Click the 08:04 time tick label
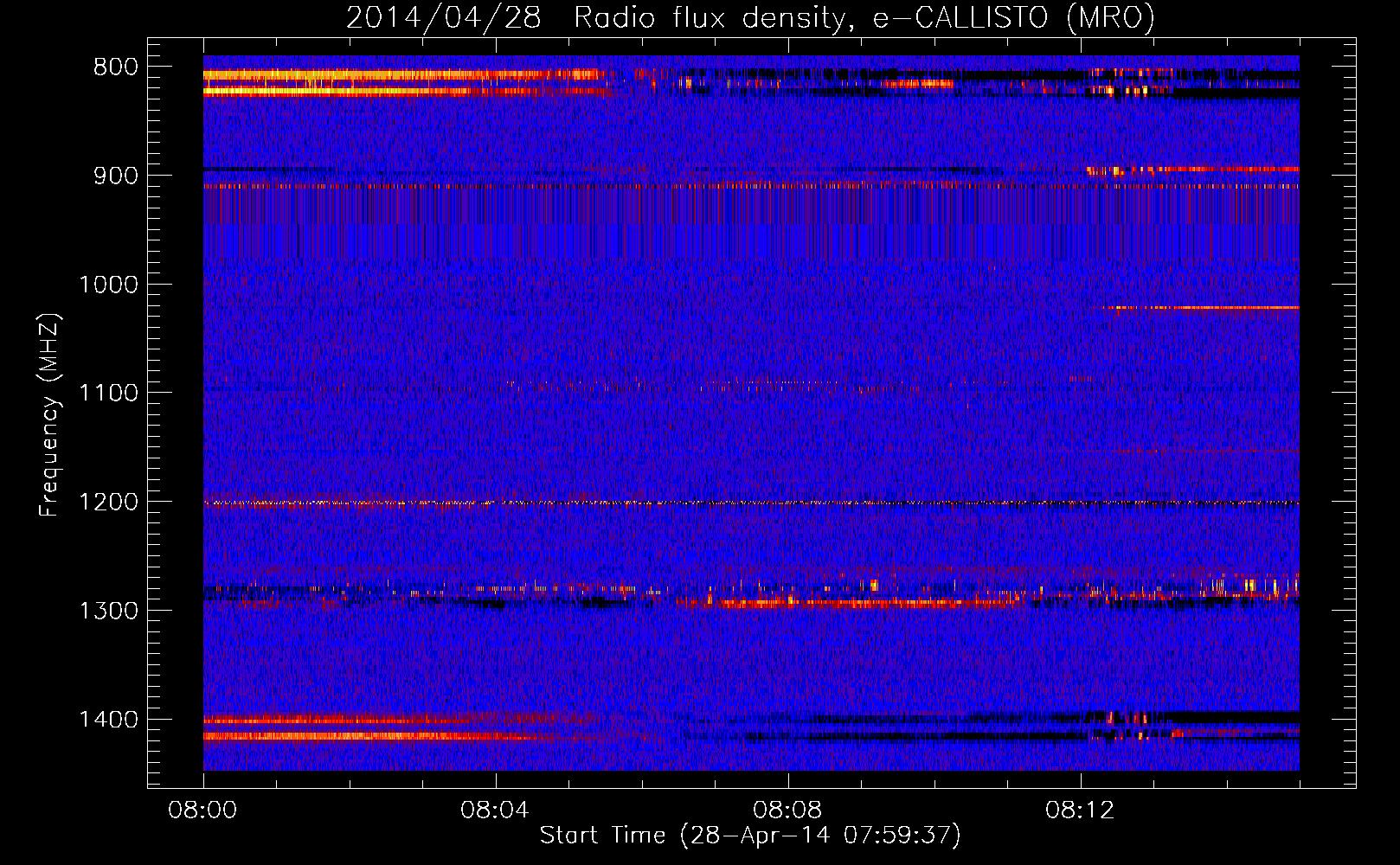 click(x=495, y=811)
